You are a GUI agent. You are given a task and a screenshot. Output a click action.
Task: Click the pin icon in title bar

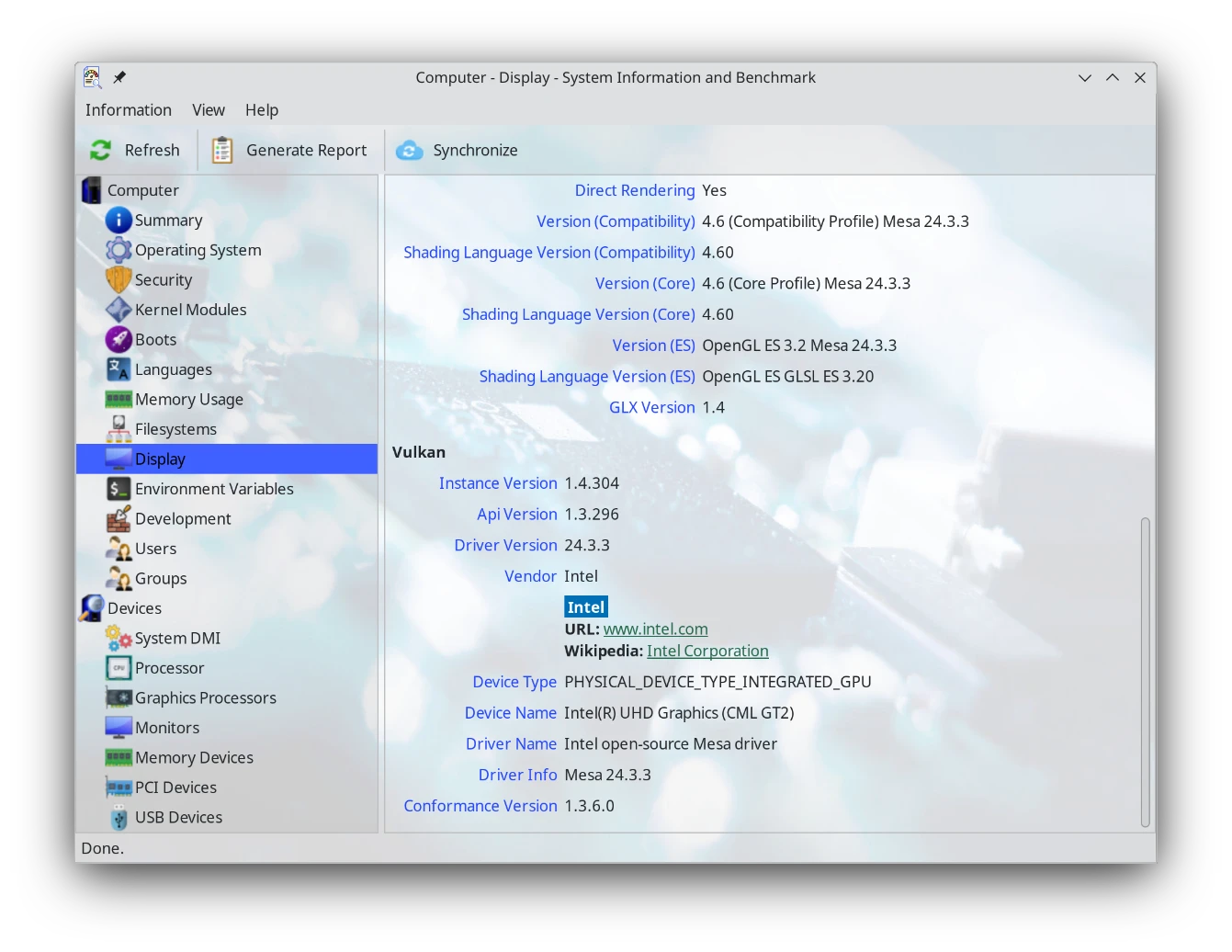pos(119,77)
